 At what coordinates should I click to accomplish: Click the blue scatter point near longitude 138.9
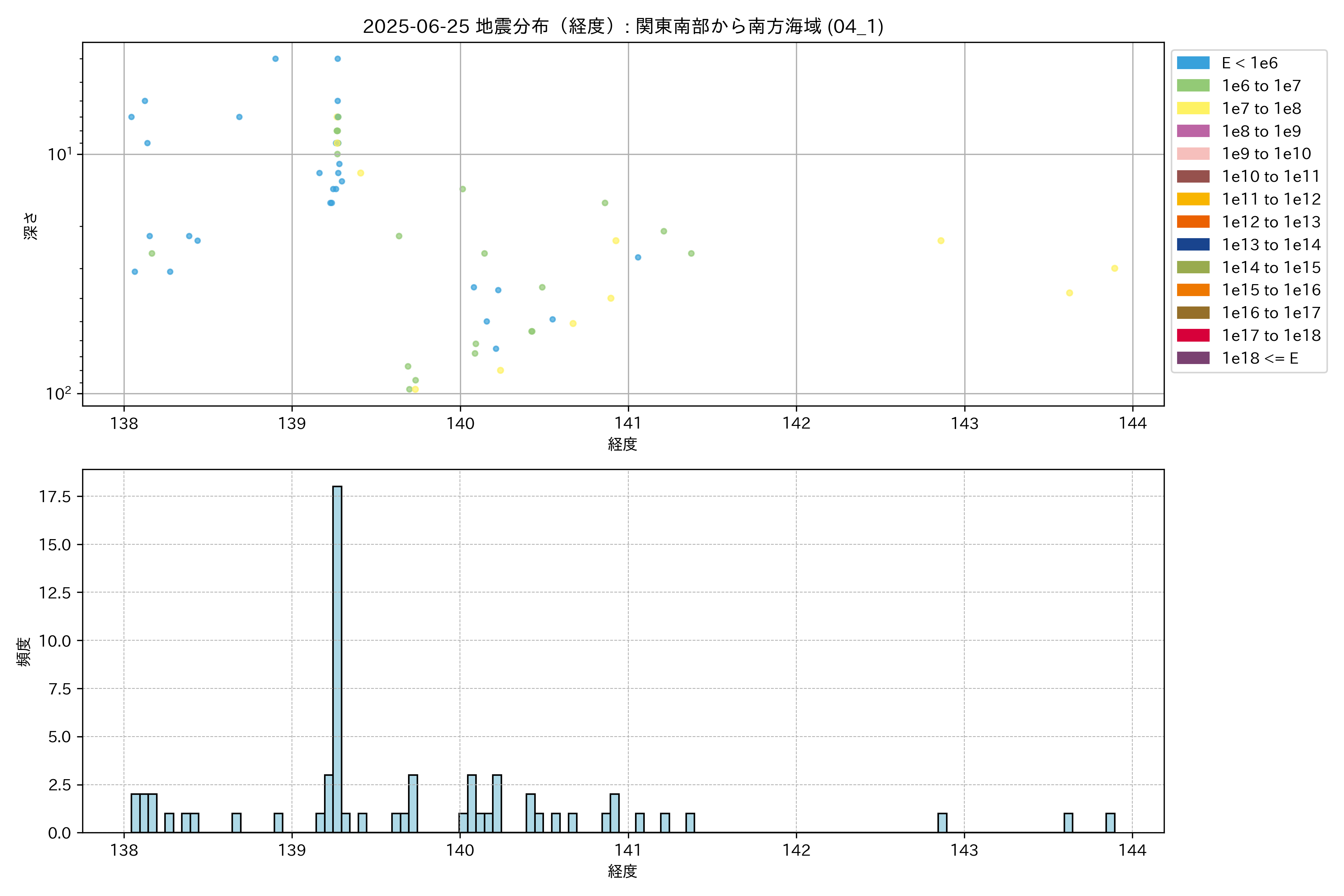276,59
